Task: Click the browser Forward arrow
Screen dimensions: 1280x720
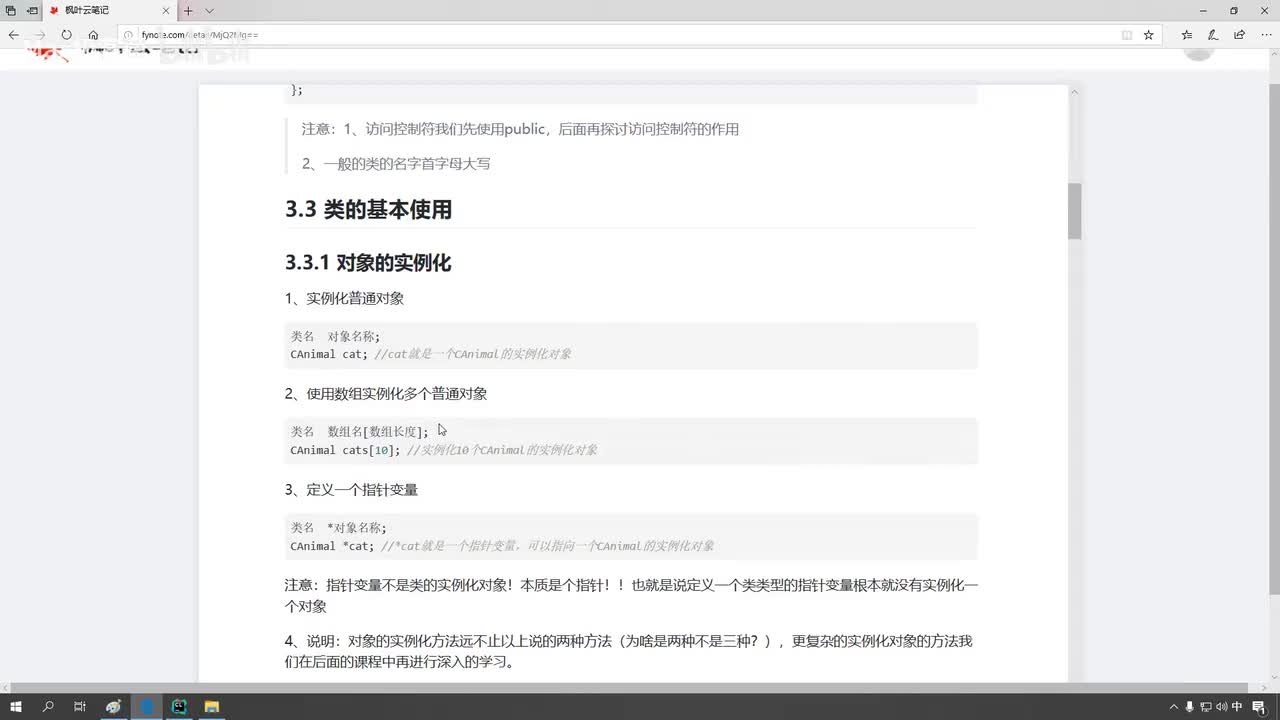Action: (40, 34)
